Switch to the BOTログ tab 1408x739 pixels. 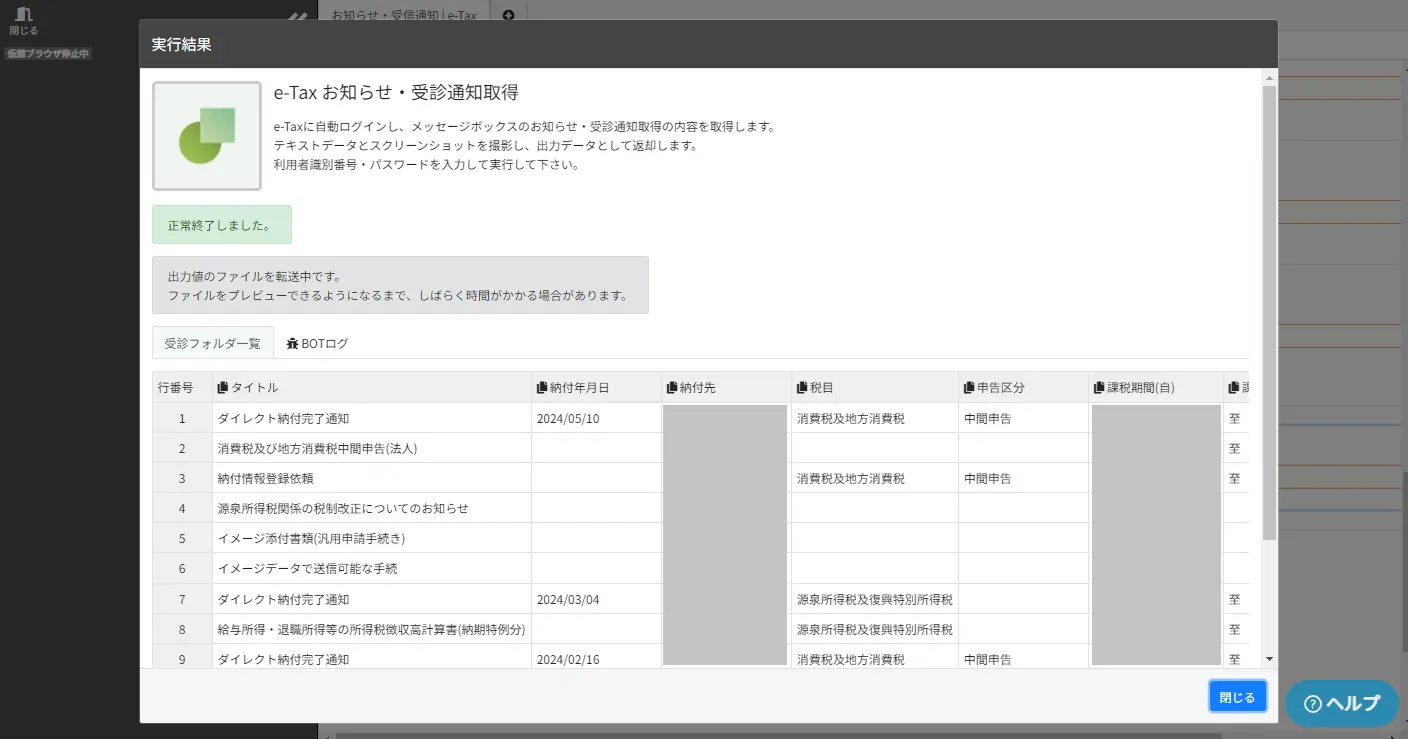click(317, 343)
